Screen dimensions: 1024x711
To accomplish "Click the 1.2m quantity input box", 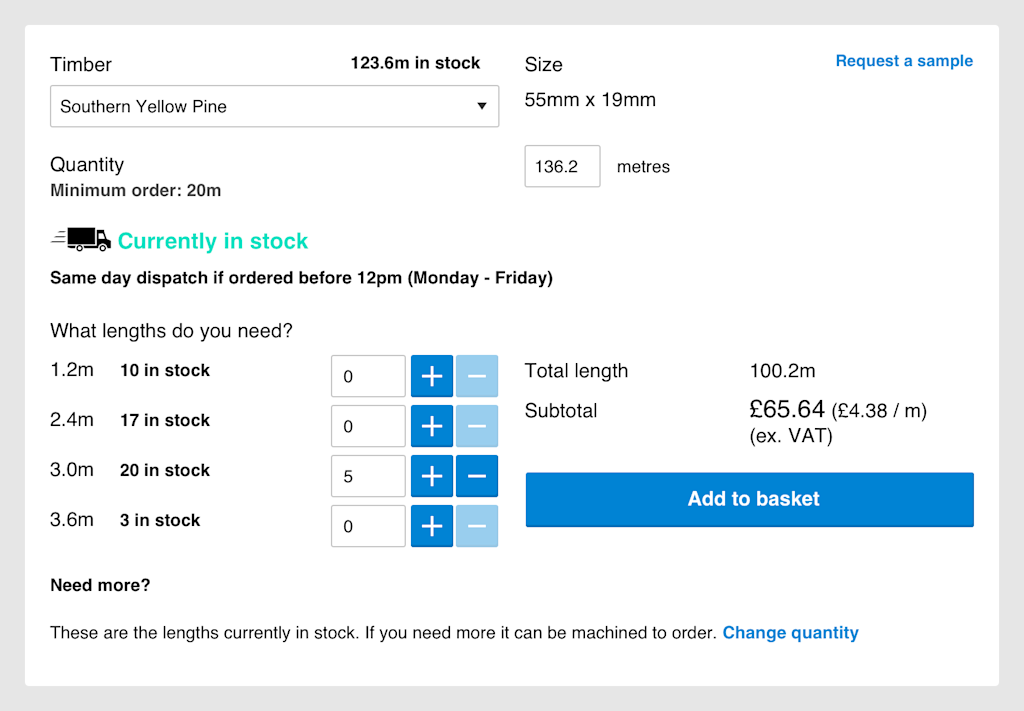I will [x=368, y=376].
